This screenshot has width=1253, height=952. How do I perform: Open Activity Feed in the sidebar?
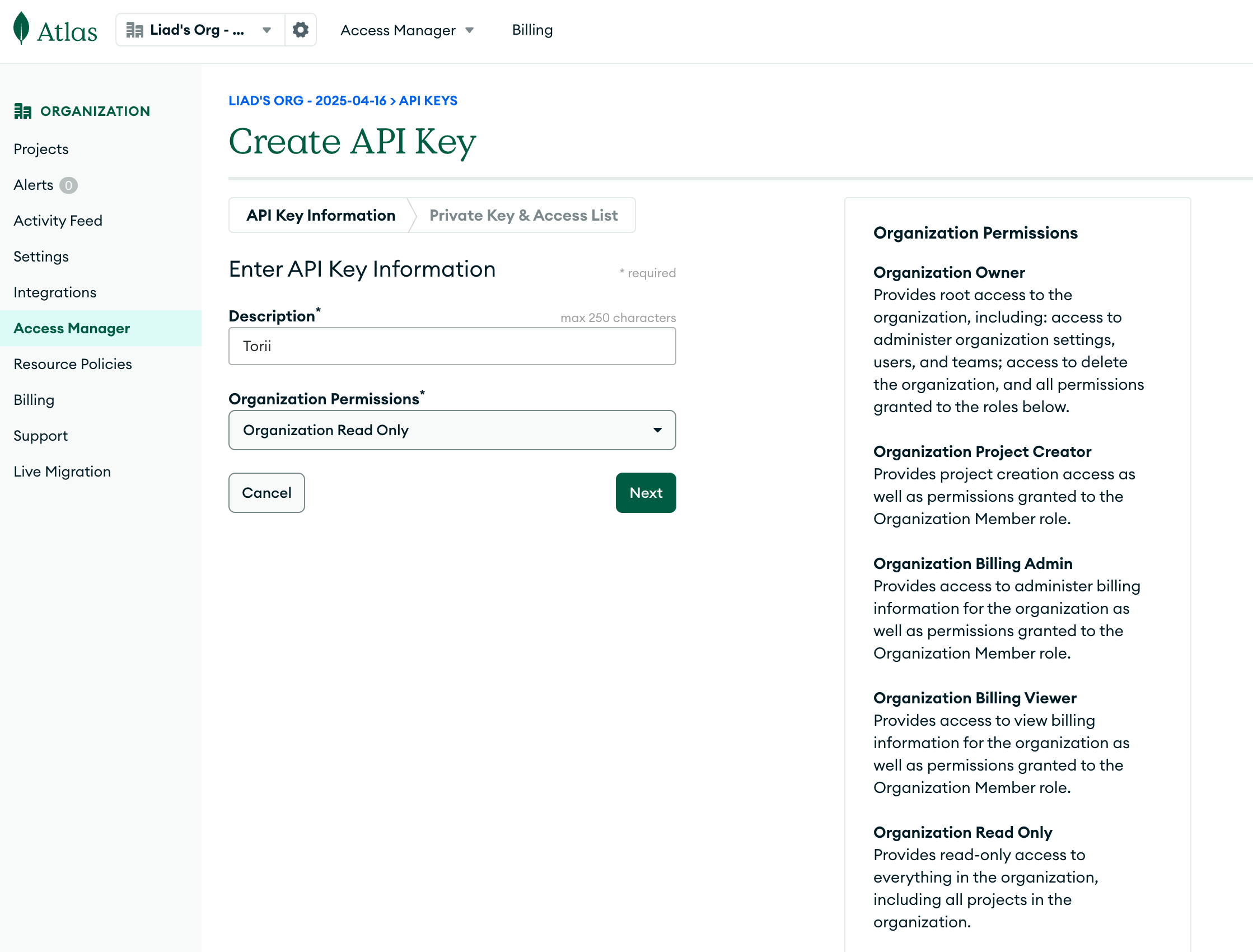[58, 221]
